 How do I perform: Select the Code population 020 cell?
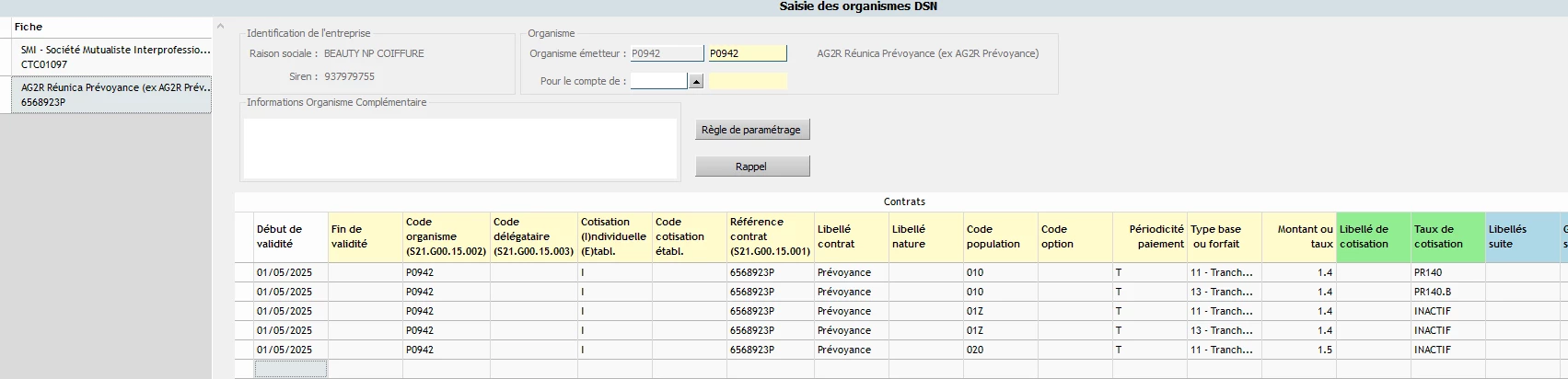[x=1000, y=350]
